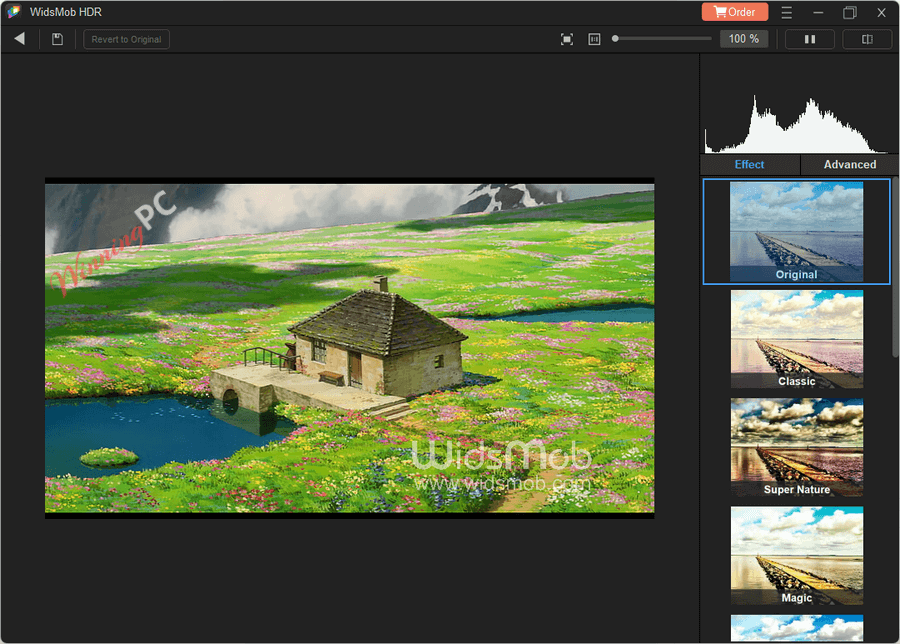This screenshot has height=644, width=900.
Task: Click the back navigation arrow
Action: [19, 38]
